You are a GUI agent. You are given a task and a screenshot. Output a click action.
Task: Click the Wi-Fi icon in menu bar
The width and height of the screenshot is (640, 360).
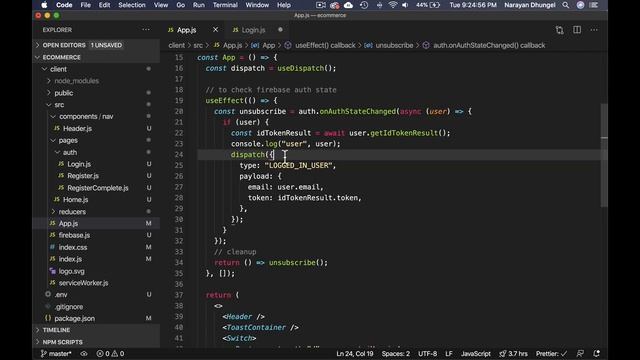pyautogui.click(x=393, y=5)
